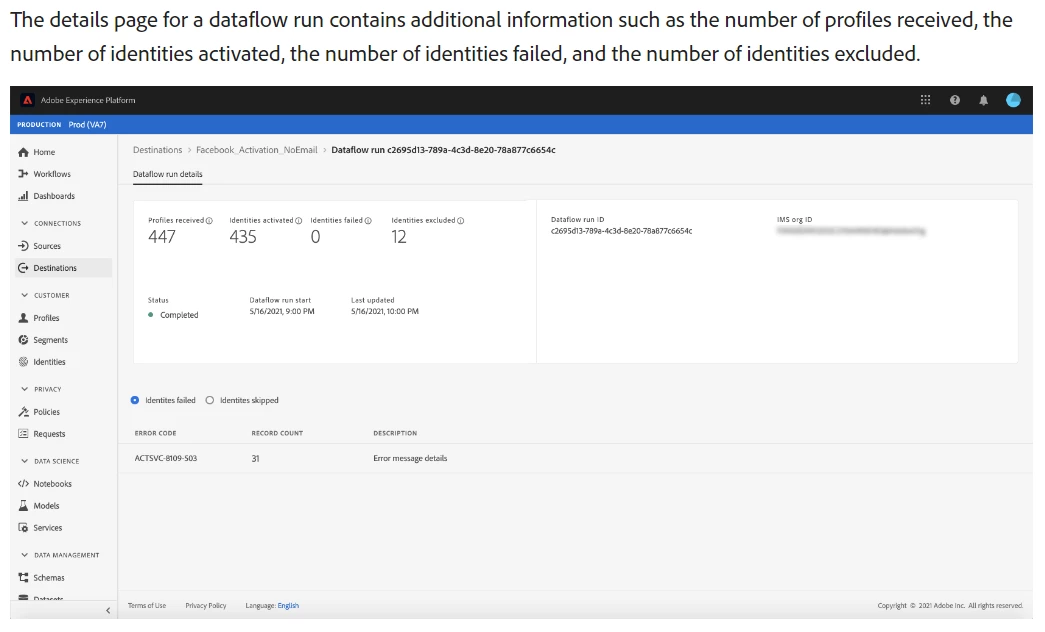Click the Home icon in sidebar

[23, 152]
